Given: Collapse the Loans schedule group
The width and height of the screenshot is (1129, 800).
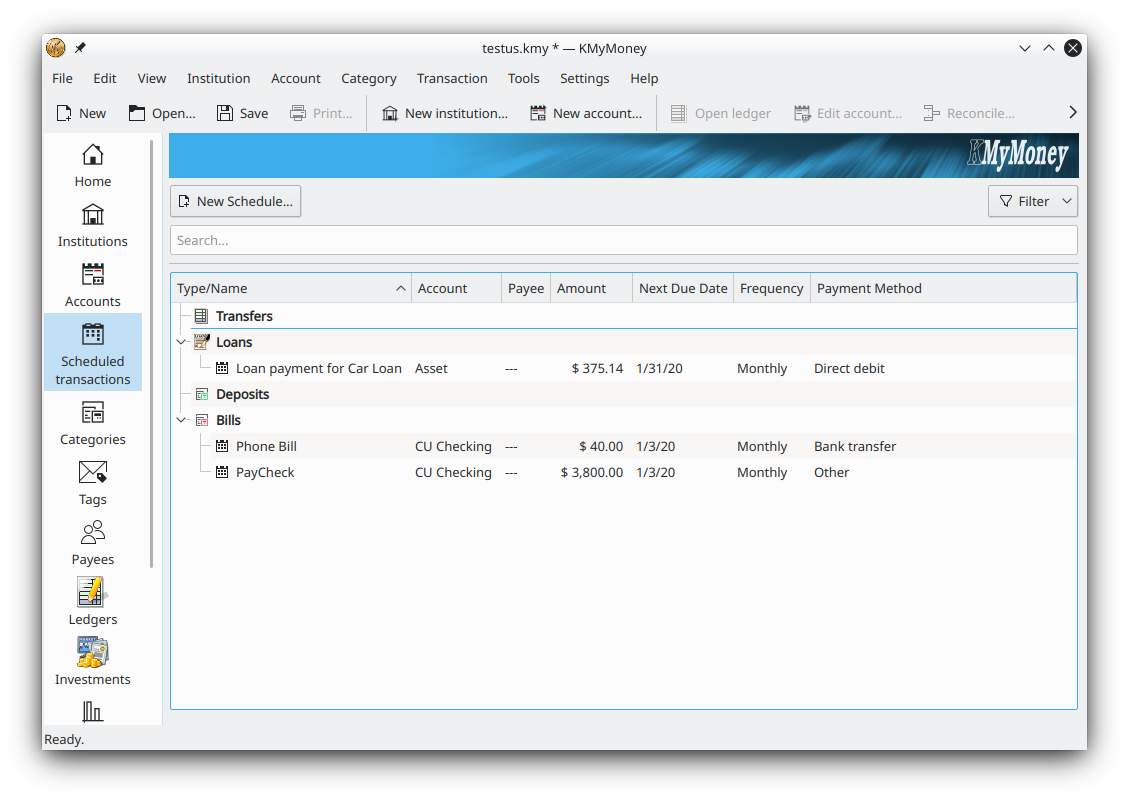Looking at the screenshot, I should pyautogui.click(x=181, y=342).
